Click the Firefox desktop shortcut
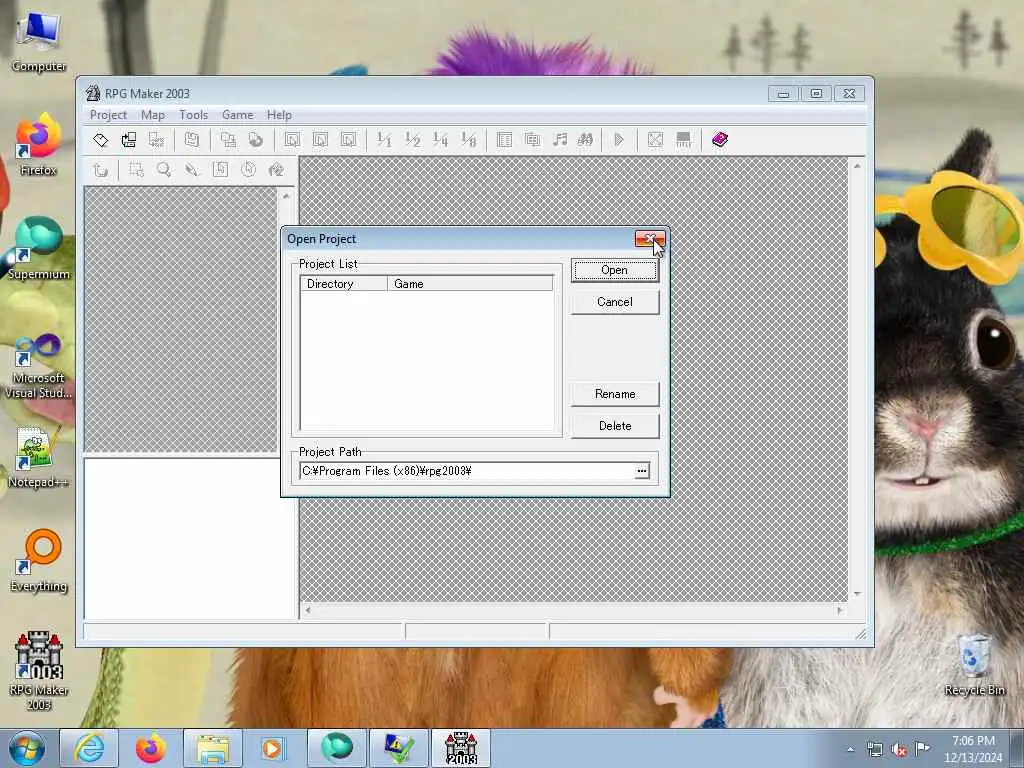1024x768 pixels. pos(38,145)
